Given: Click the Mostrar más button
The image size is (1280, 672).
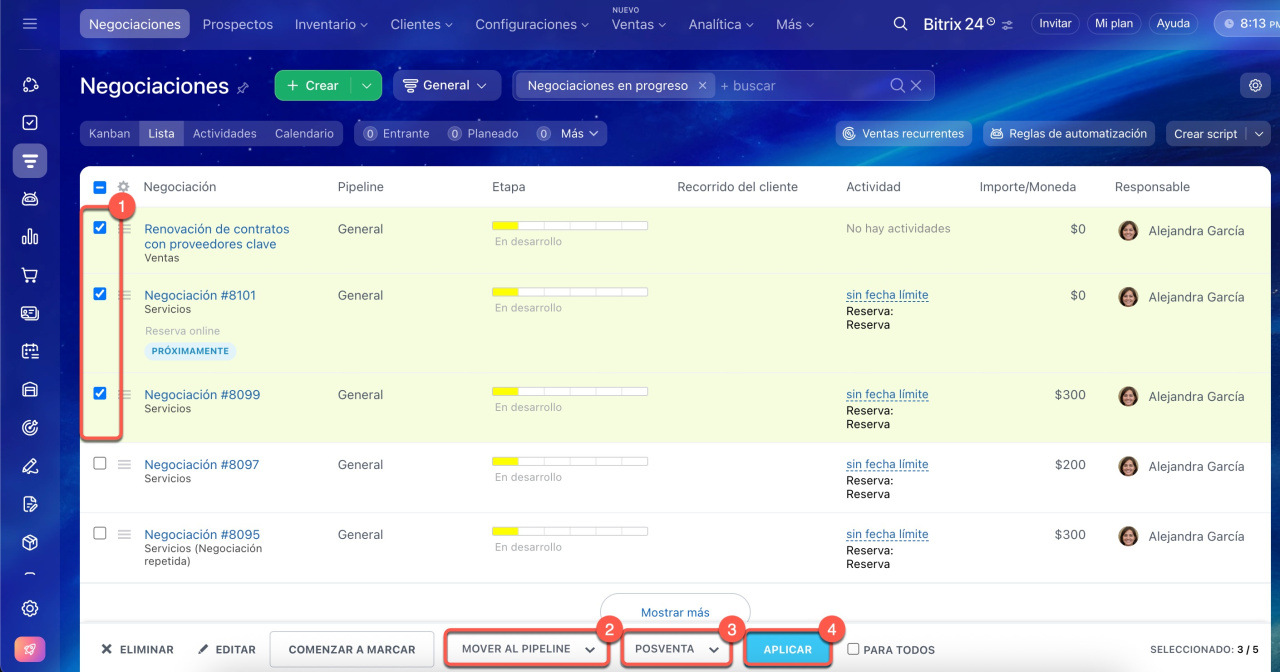Looking at the screenshot, I should [x=675, y=612].
